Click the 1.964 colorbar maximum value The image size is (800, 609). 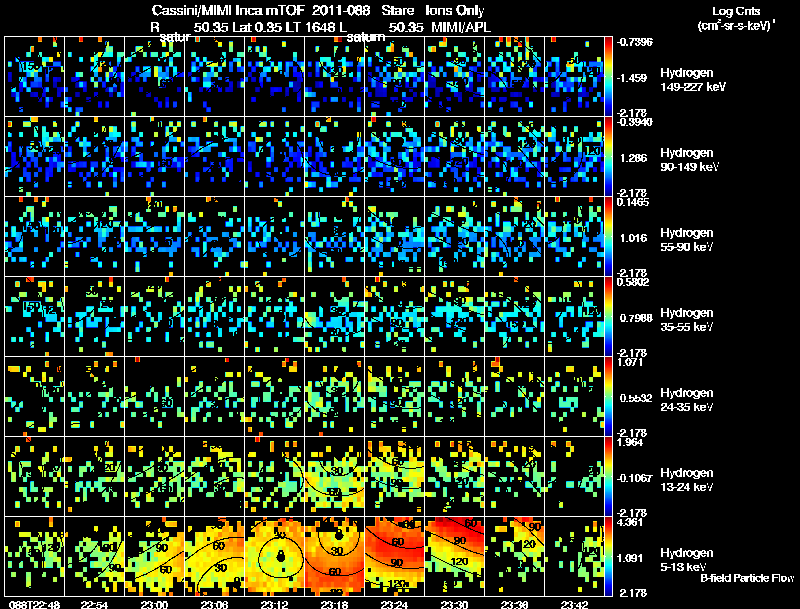[630, 442]
